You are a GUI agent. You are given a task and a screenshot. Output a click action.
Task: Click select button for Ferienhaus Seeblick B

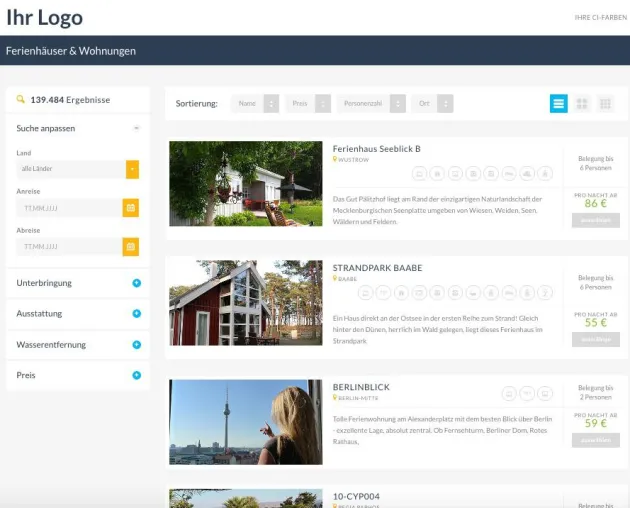pos(596,220)
